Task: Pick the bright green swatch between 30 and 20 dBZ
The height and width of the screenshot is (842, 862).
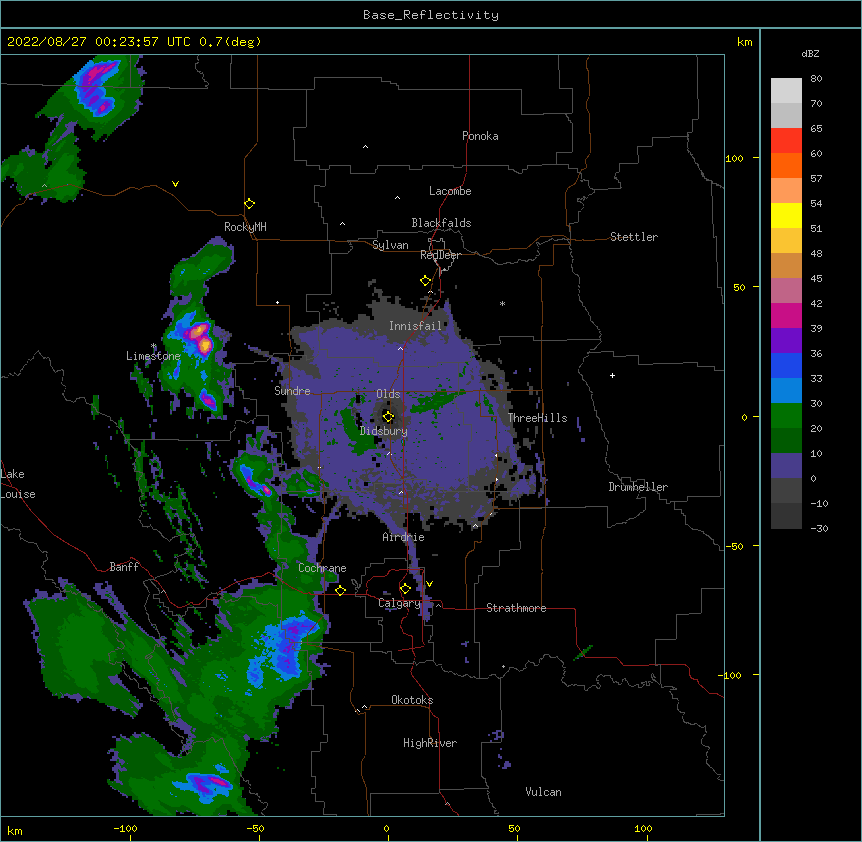Action: 786,416
